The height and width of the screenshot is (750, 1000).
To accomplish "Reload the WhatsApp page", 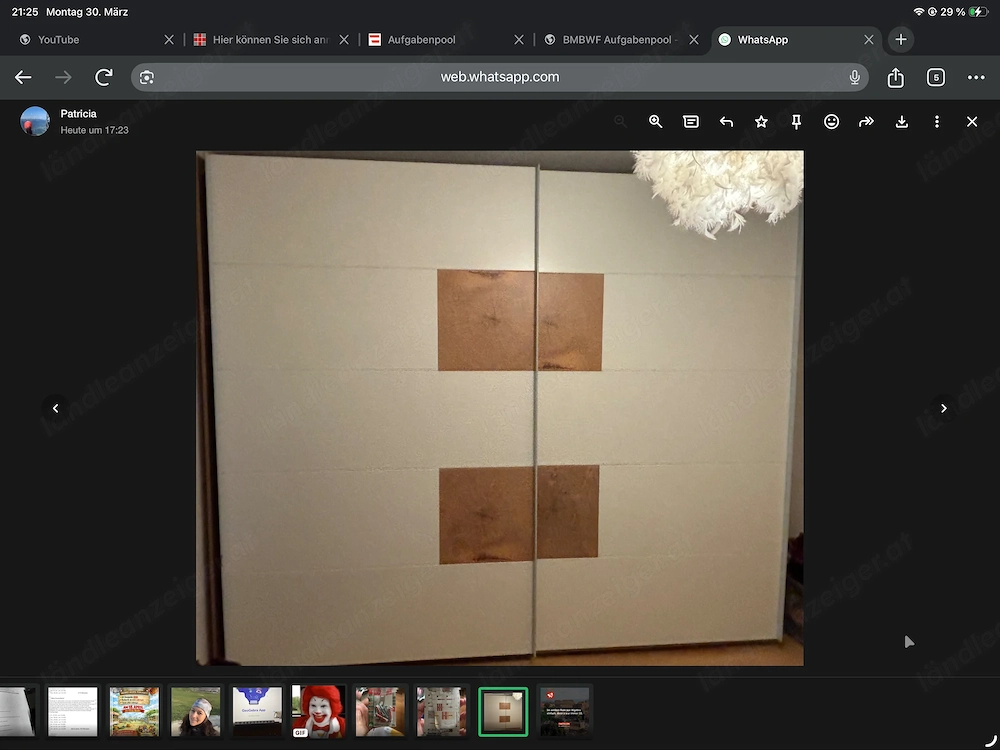I will coord(103,76).
